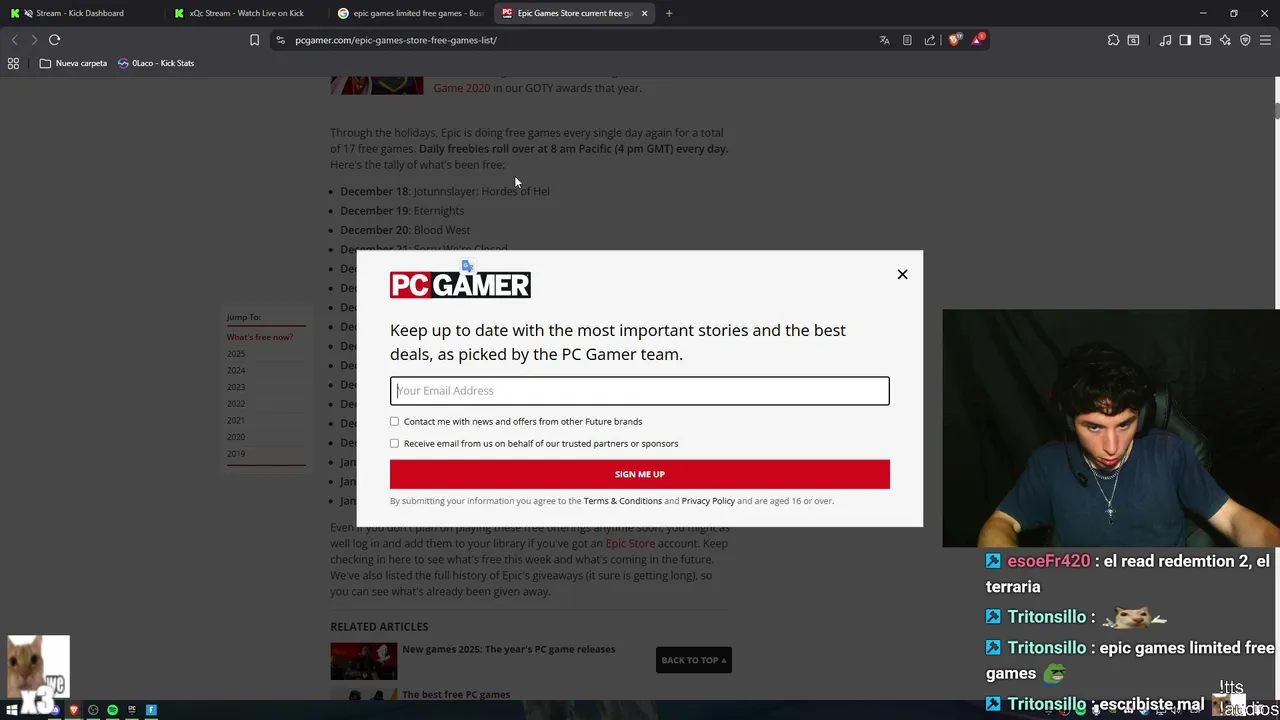
Task: Open the extensions puzzle icon
Action: click(x=1113, y=40)
